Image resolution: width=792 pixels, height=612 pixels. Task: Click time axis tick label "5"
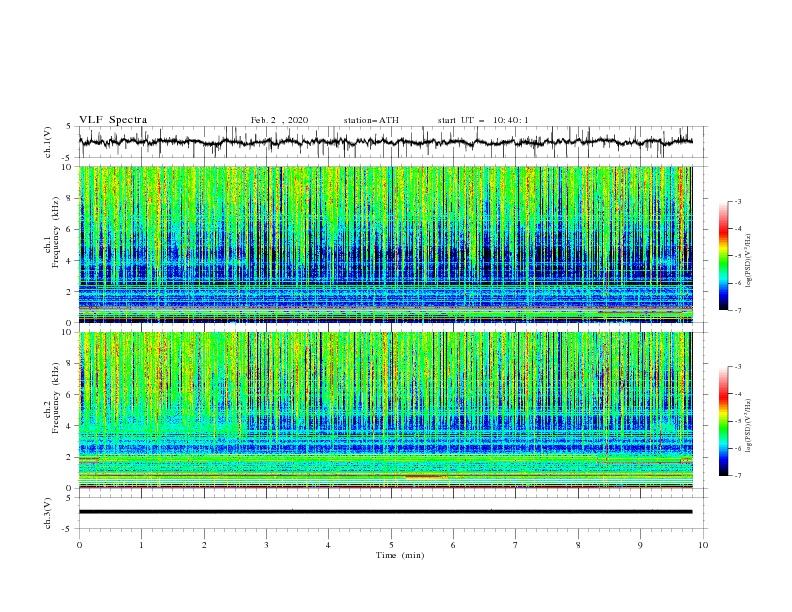point(391,545)
